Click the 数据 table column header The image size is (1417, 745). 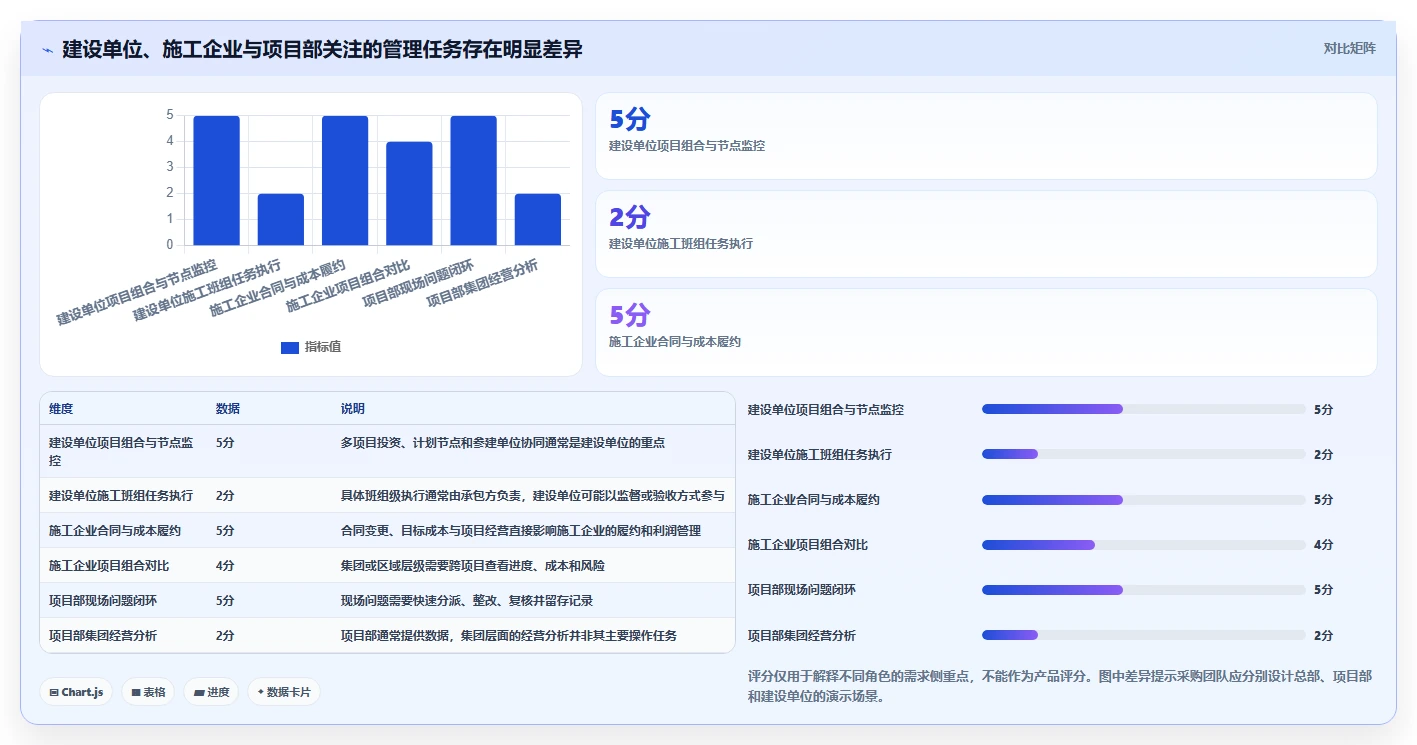pyautogui.click(x=228, y=409)
